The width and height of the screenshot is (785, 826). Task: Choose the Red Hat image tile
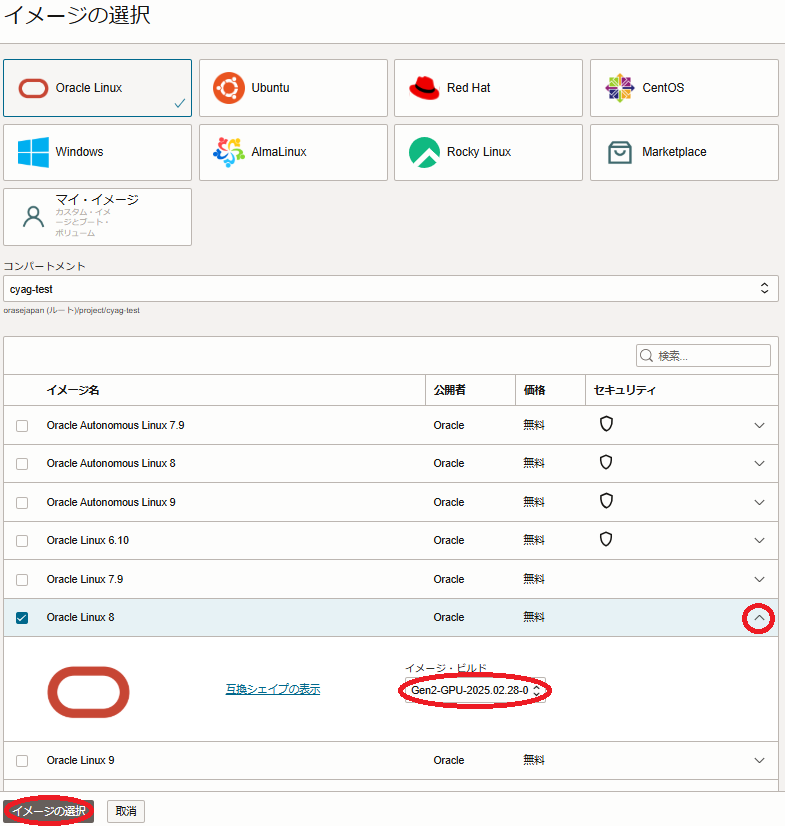(x=488, y=88)
